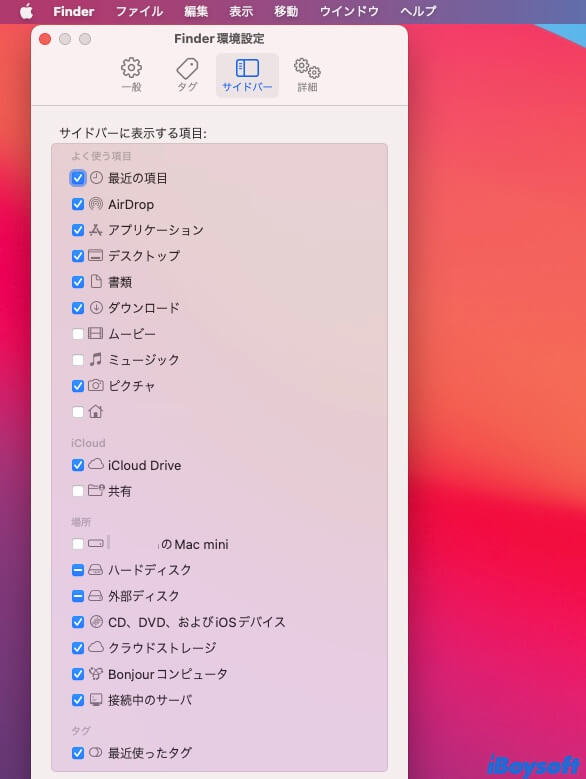Image resolution: width=586 pixels, height=779 pixels.
Task: Uncheck the Bonjourコンピュータ checkbox
Action: coord(78,674)
